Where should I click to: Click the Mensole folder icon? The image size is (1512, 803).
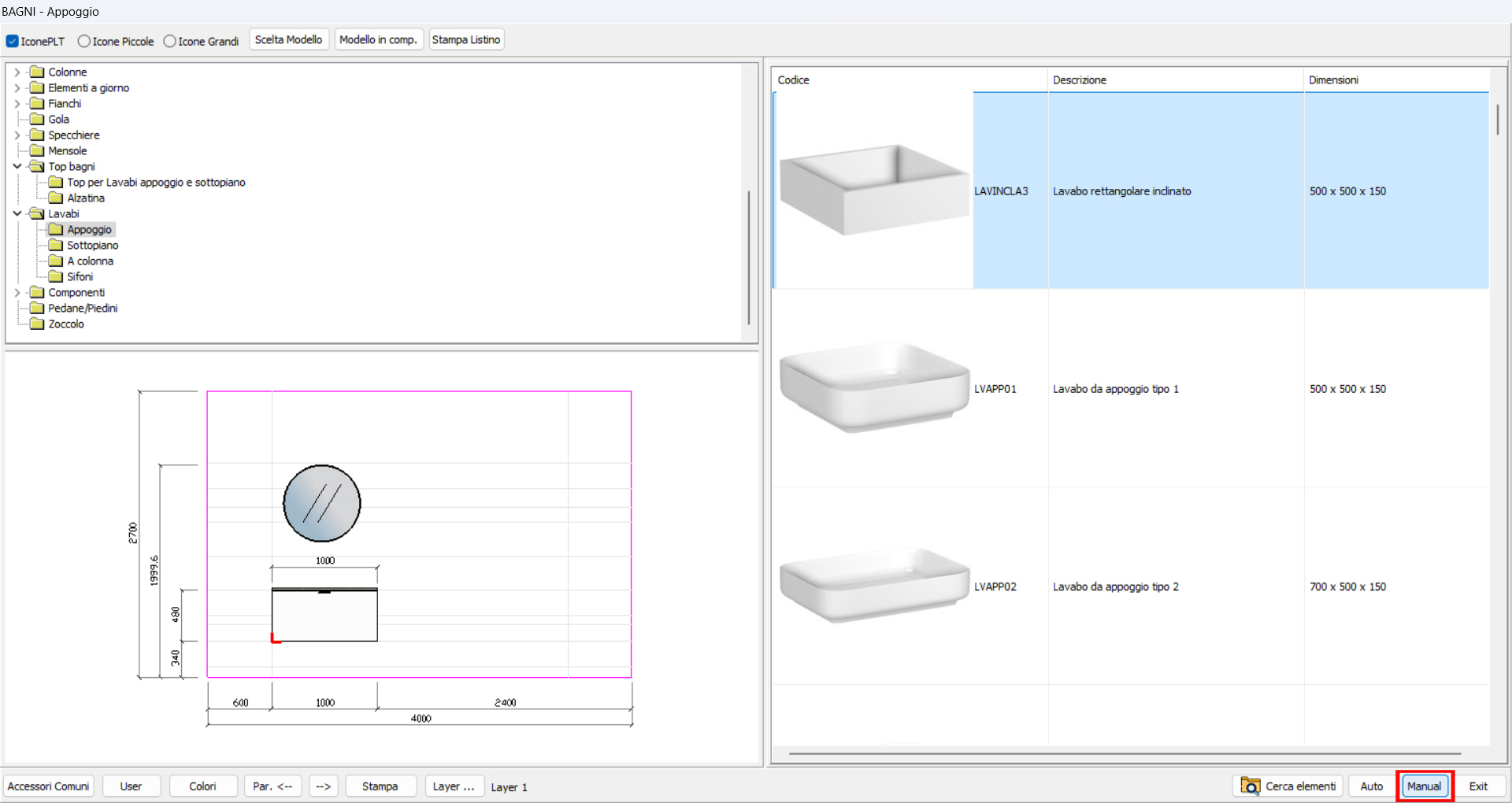click(37, 150)
